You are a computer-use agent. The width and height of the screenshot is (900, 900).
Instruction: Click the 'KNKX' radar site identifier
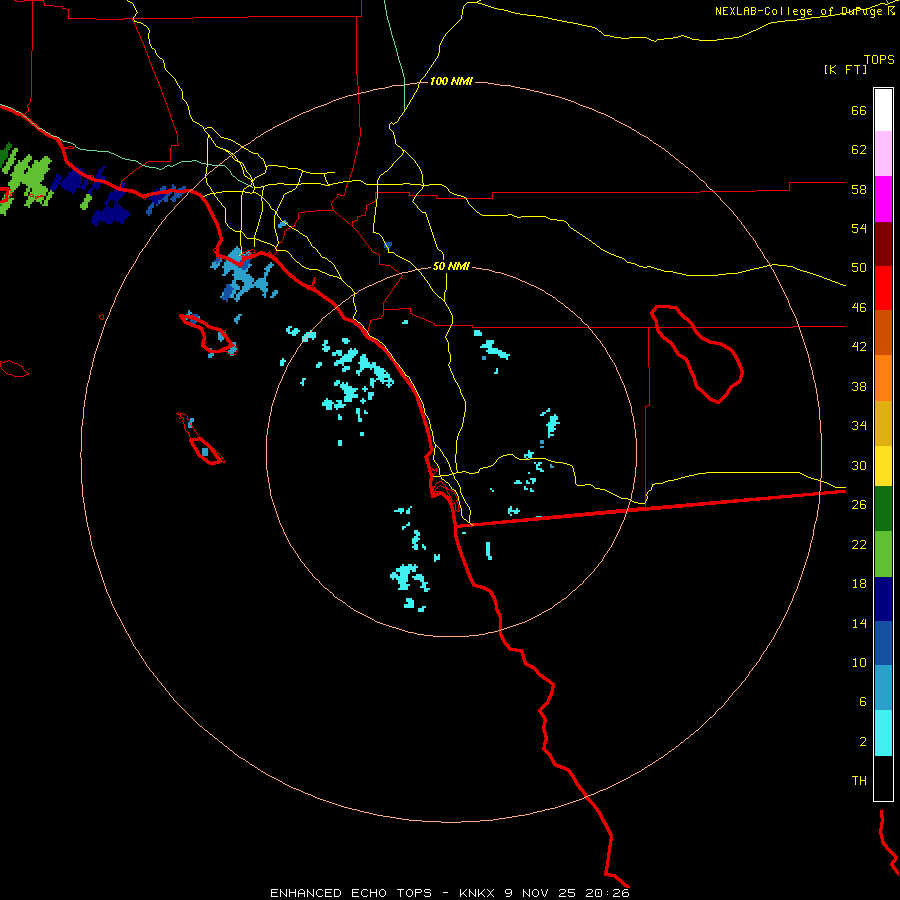coord(478,893)
